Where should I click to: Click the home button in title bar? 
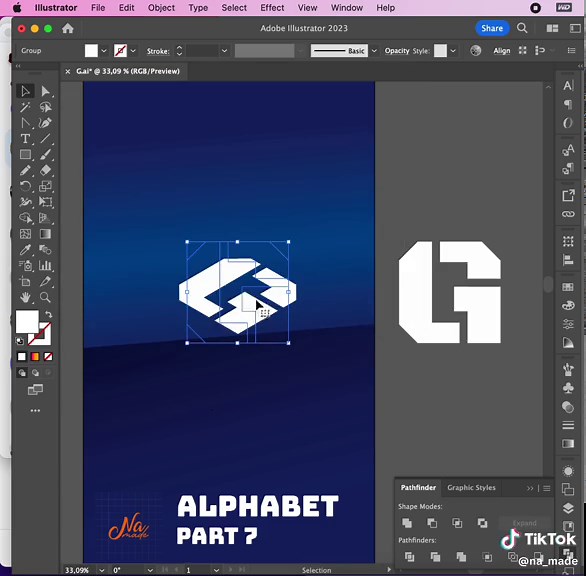(x=68, y=28)
